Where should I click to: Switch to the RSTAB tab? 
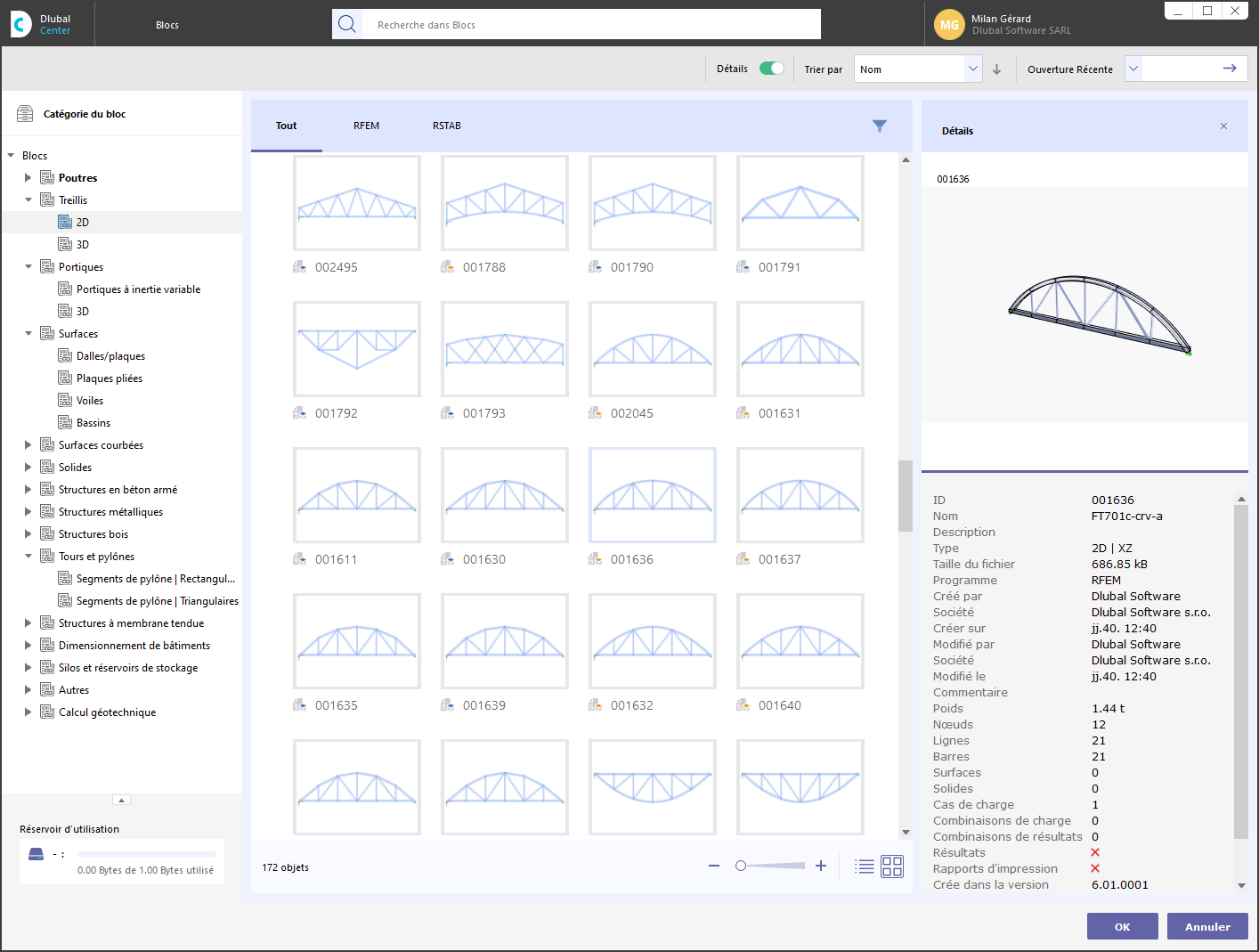point(447,126)
